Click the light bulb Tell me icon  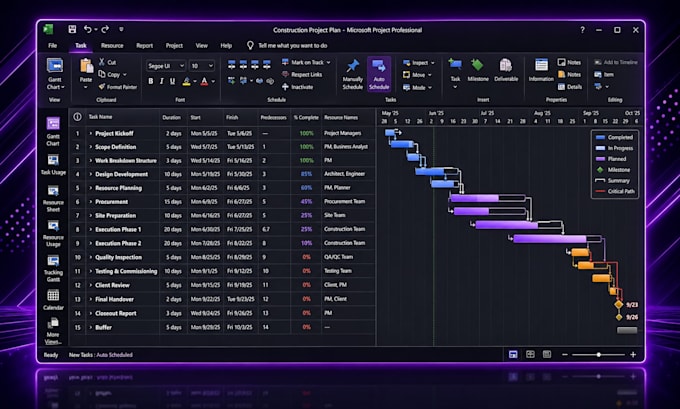[250, 45]
